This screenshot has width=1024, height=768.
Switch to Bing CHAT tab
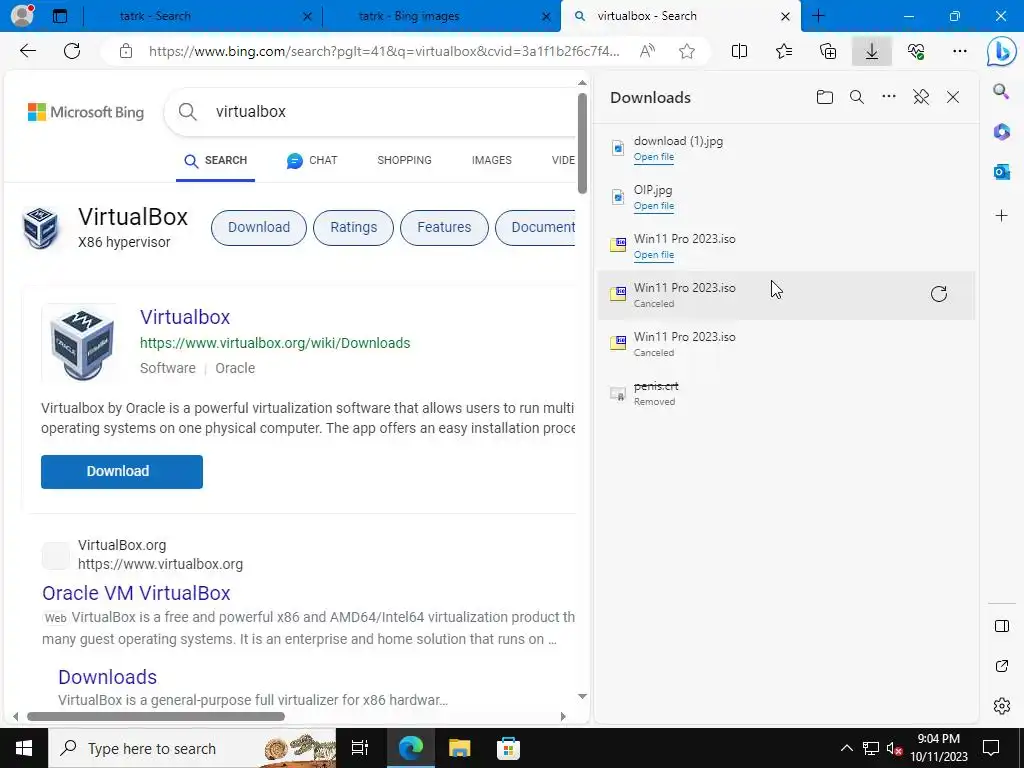coord(312,161)
